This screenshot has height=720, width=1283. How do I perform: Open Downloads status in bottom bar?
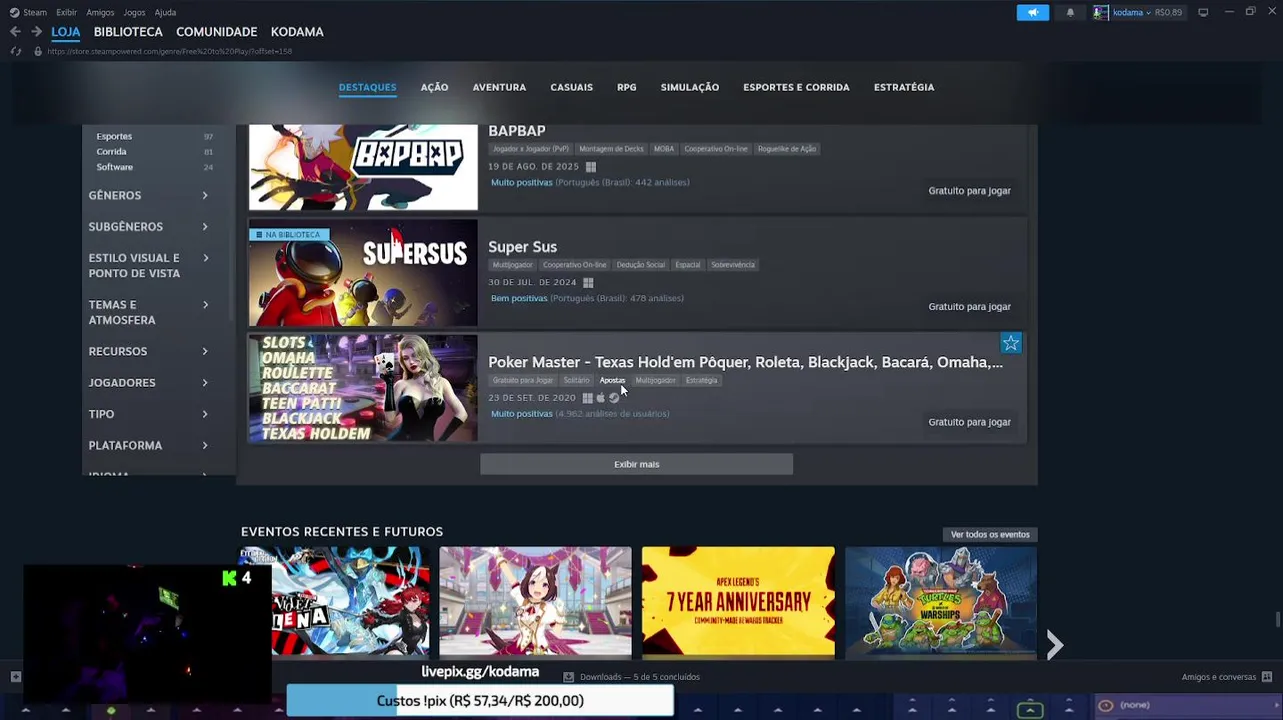[x=632, y=677]
